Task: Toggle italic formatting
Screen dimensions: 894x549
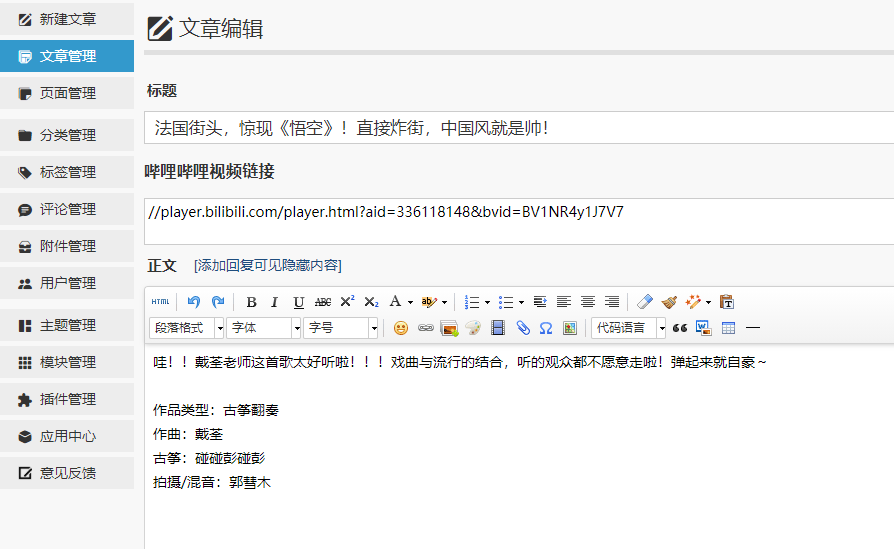Action: pyautogui.click(x=274, y=302)
